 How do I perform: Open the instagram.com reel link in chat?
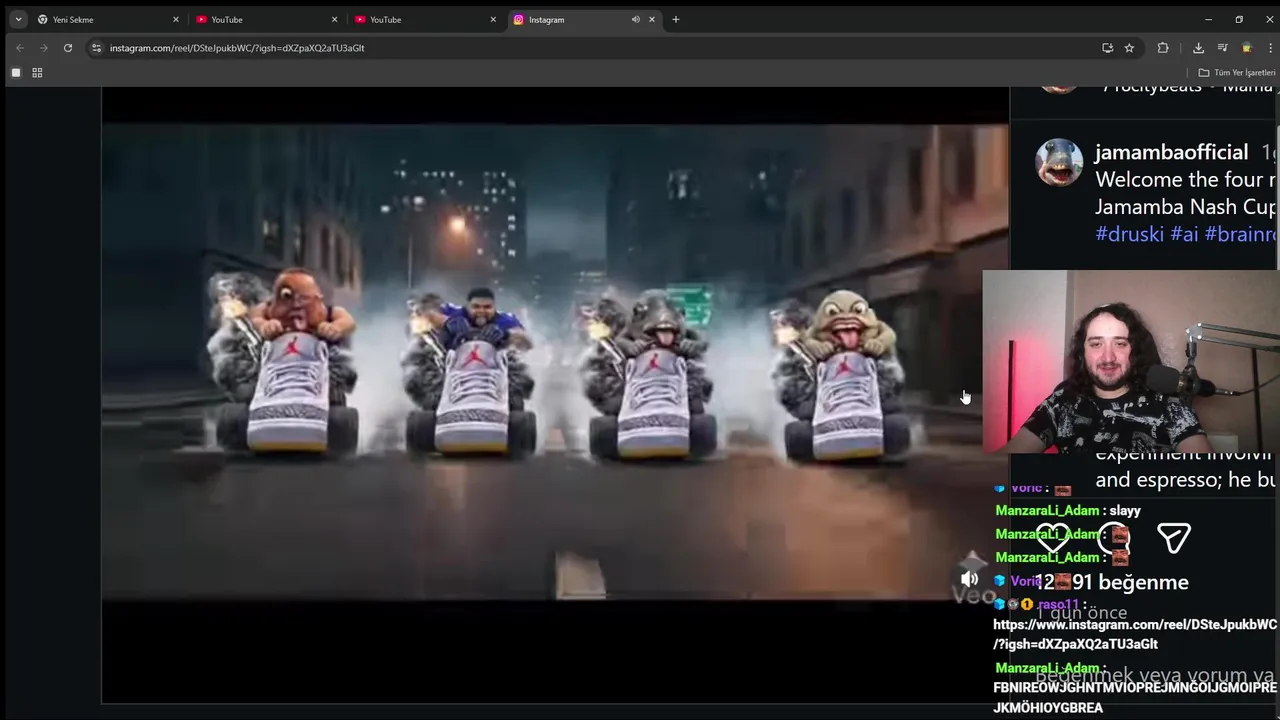click(1135, 634)
